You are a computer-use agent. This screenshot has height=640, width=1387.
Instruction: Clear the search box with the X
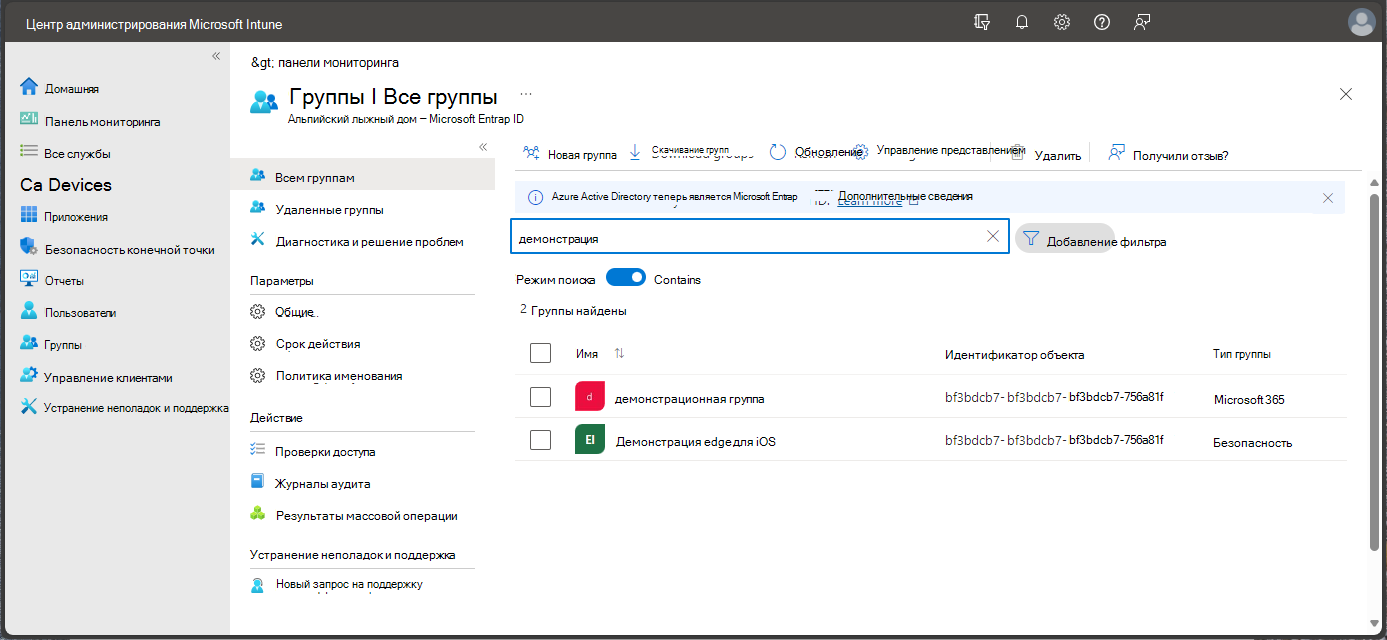click(993, 237)
